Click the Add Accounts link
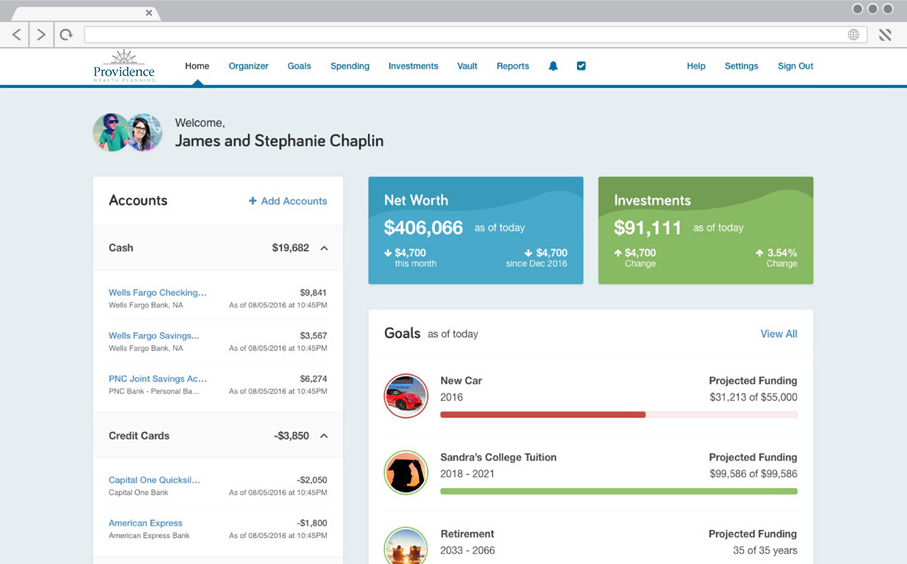The height and width of the screenshot is (564, 907). (288, 201)
